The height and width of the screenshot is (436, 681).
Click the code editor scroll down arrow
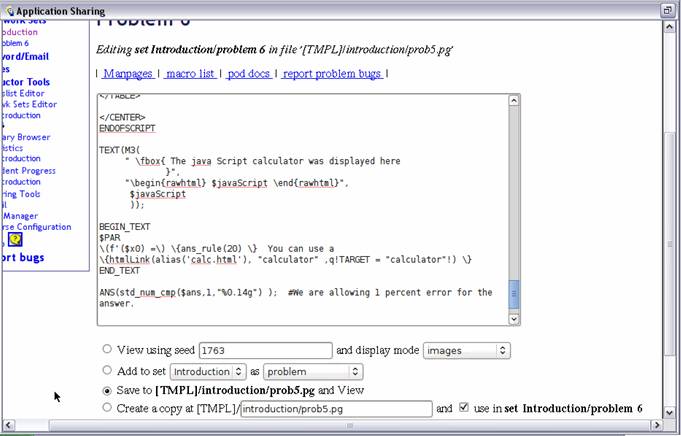coord(514,319)
